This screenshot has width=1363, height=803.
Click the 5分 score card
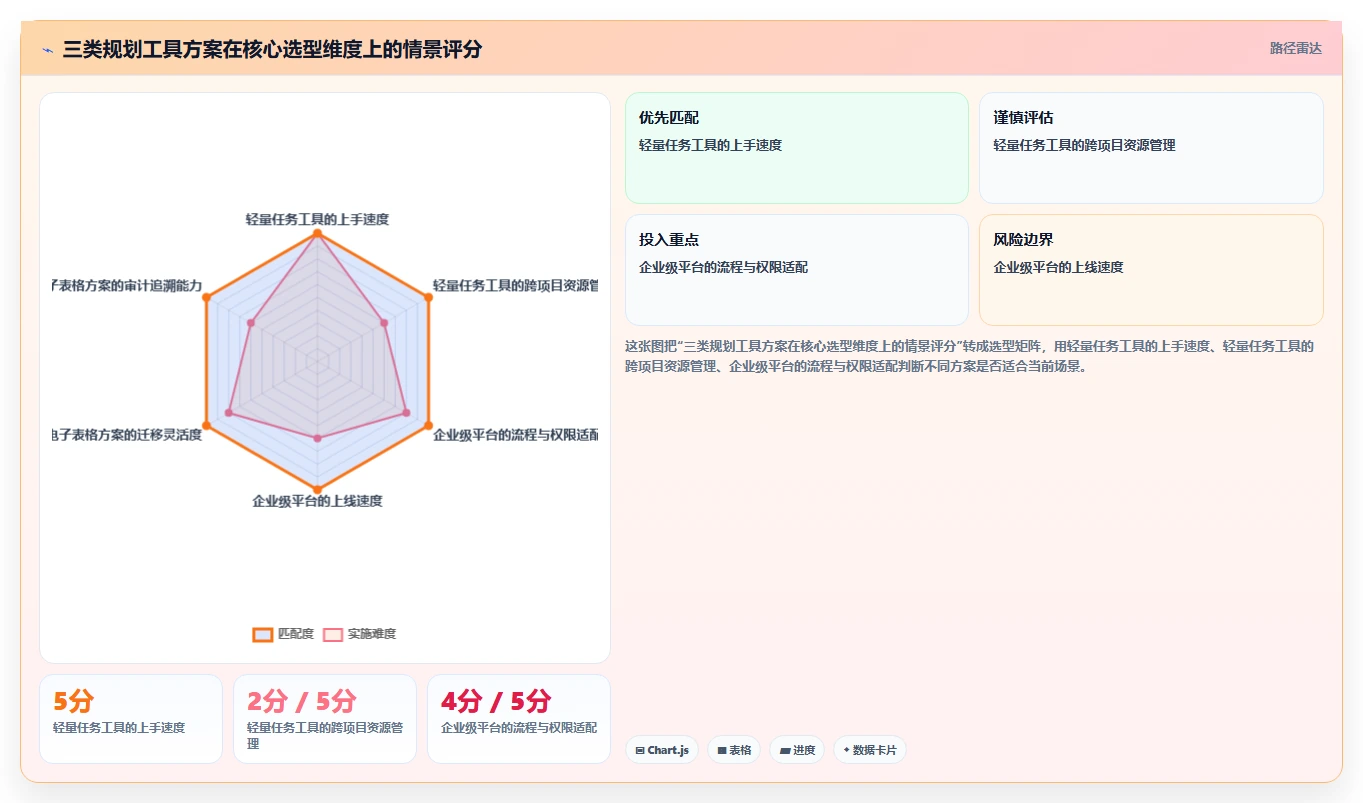(131, 719)
